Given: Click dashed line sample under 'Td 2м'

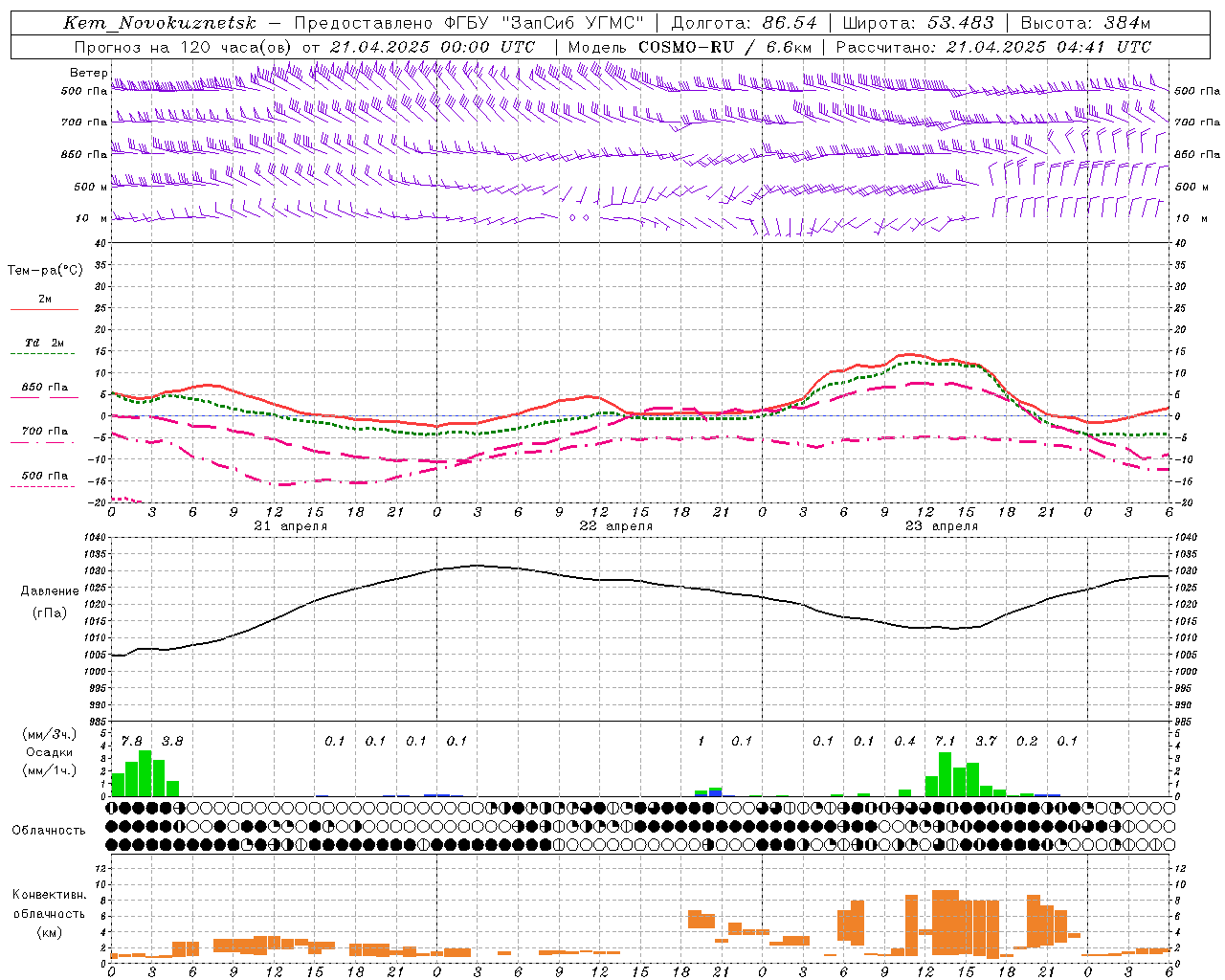Looking at the screenshot, I should coord(42,354).
